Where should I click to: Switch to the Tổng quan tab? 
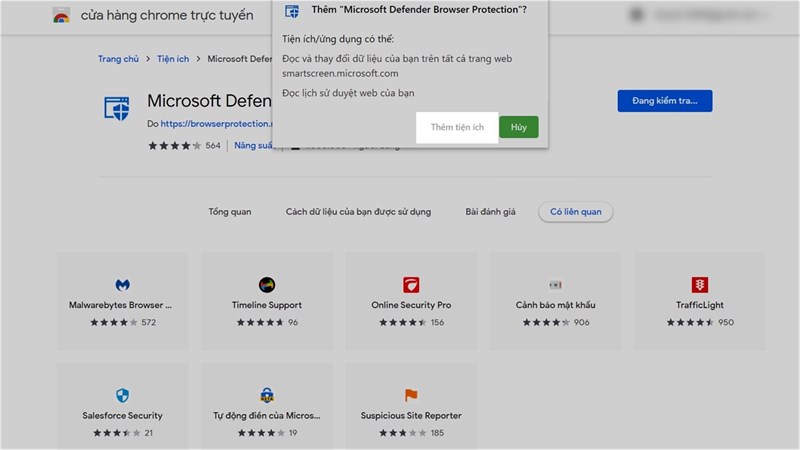[230, 212]
